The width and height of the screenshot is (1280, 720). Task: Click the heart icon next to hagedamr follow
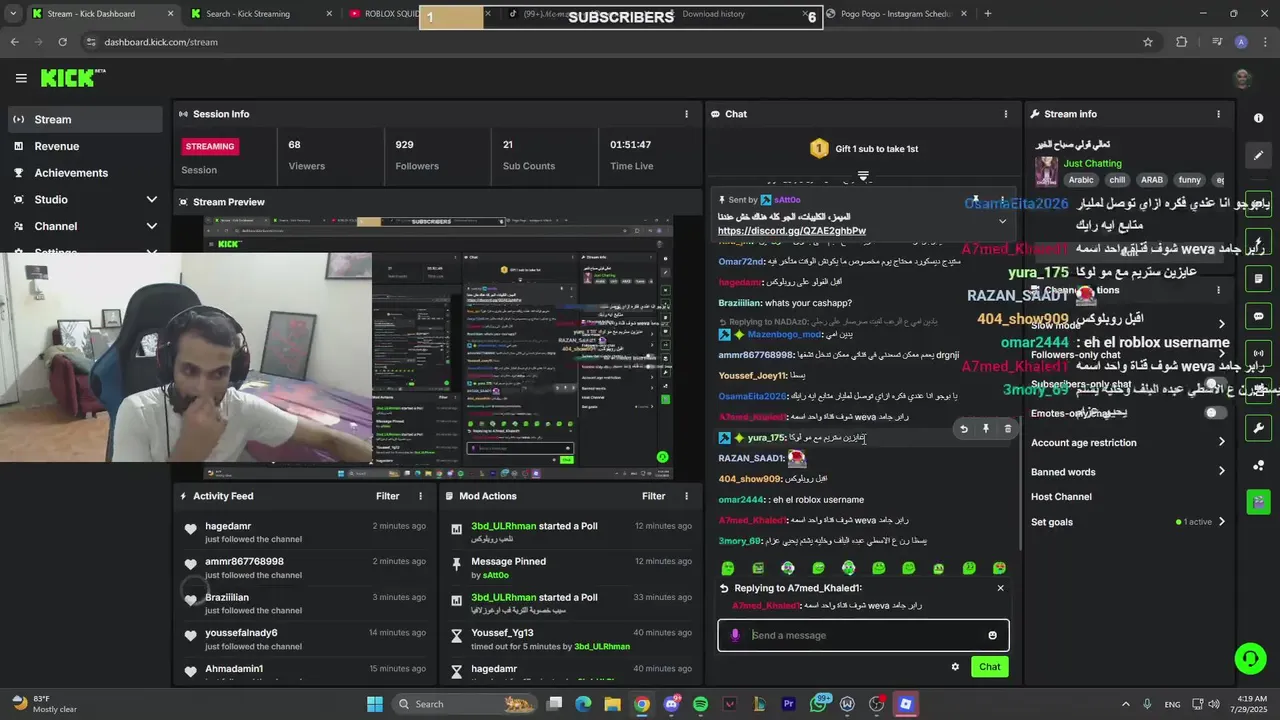click(x=190, y=529)
